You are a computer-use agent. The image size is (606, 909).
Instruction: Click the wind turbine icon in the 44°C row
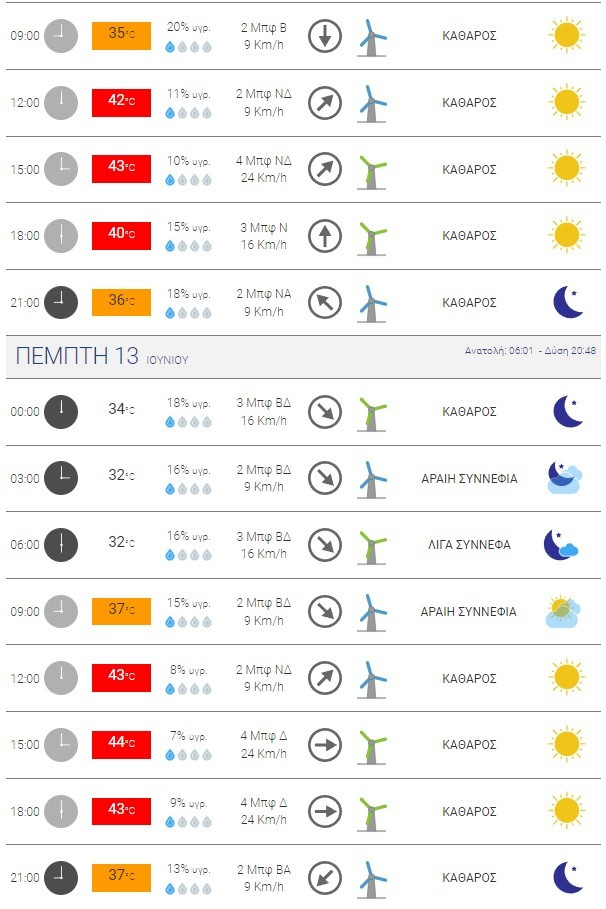tap(373, 745)
